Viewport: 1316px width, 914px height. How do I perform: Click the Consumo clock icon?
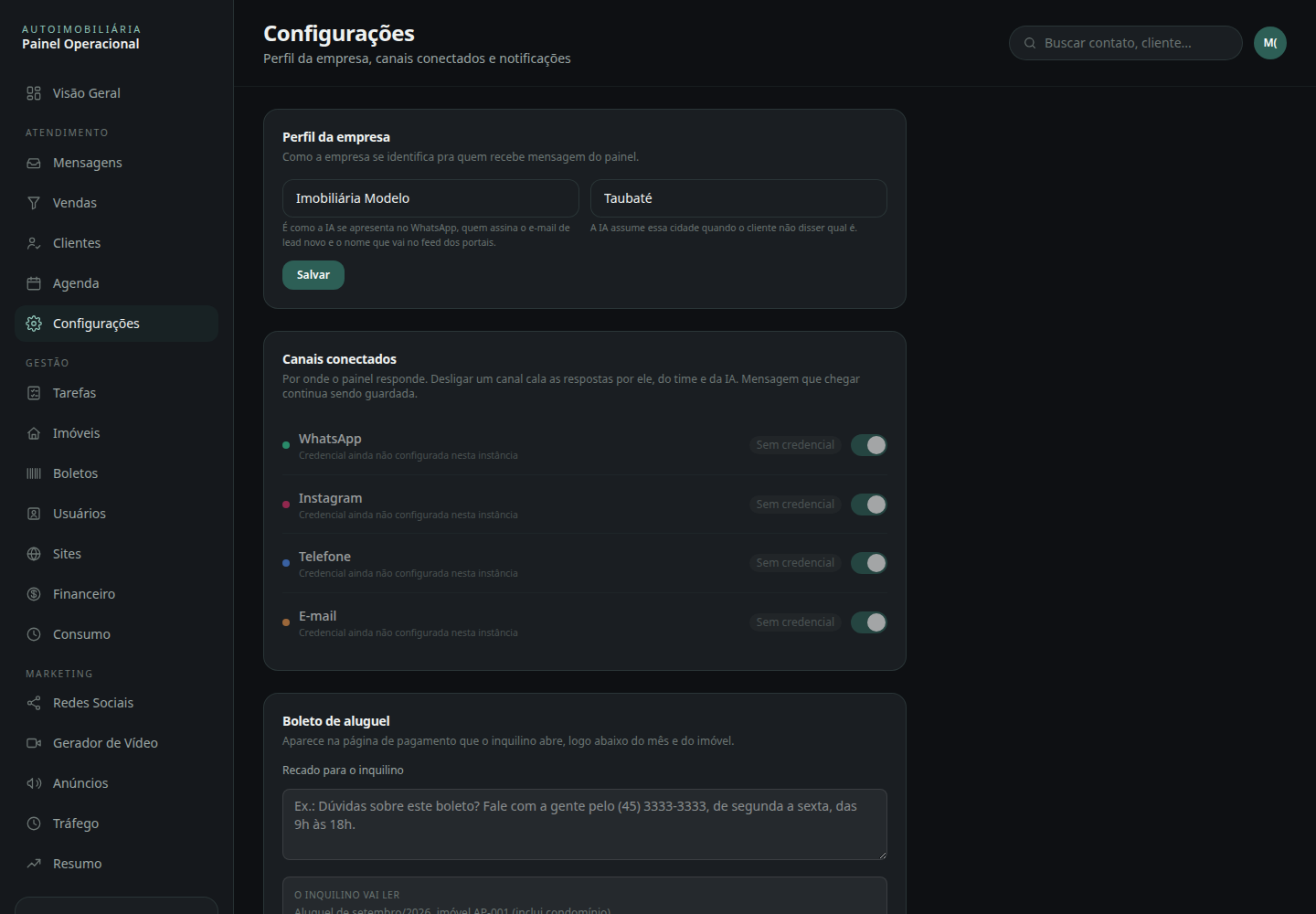coord(34,634)
